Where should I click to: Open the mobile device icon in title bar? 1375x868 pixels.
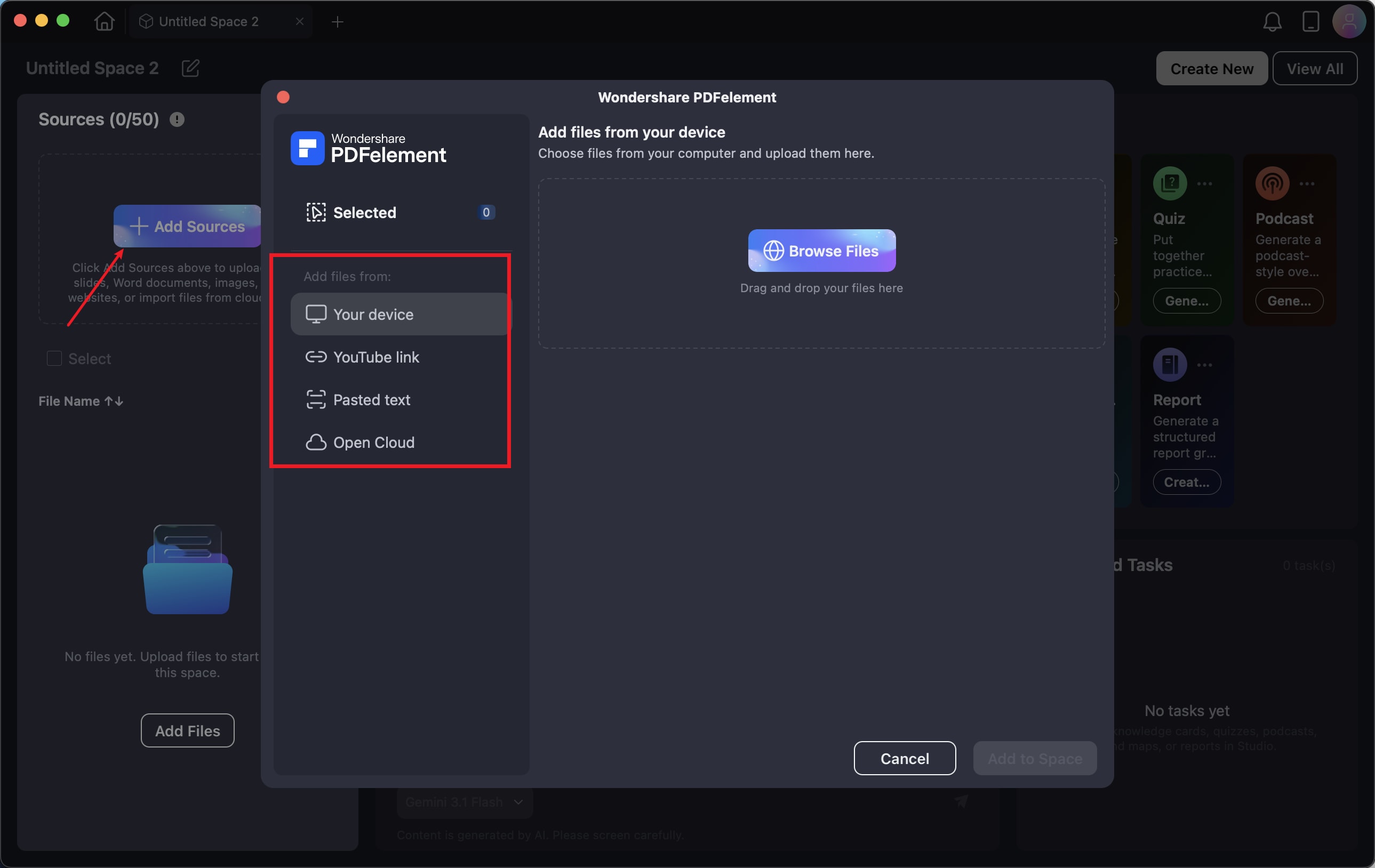[x=1310, y=22]
